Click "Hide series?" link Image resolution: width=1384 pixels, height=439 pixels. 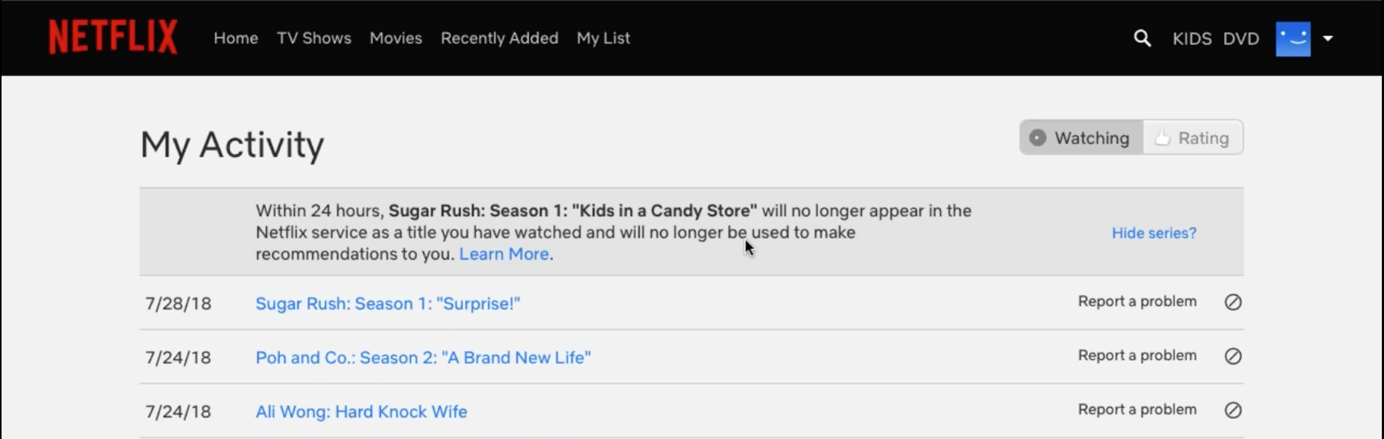click(x=1154, y=233)
